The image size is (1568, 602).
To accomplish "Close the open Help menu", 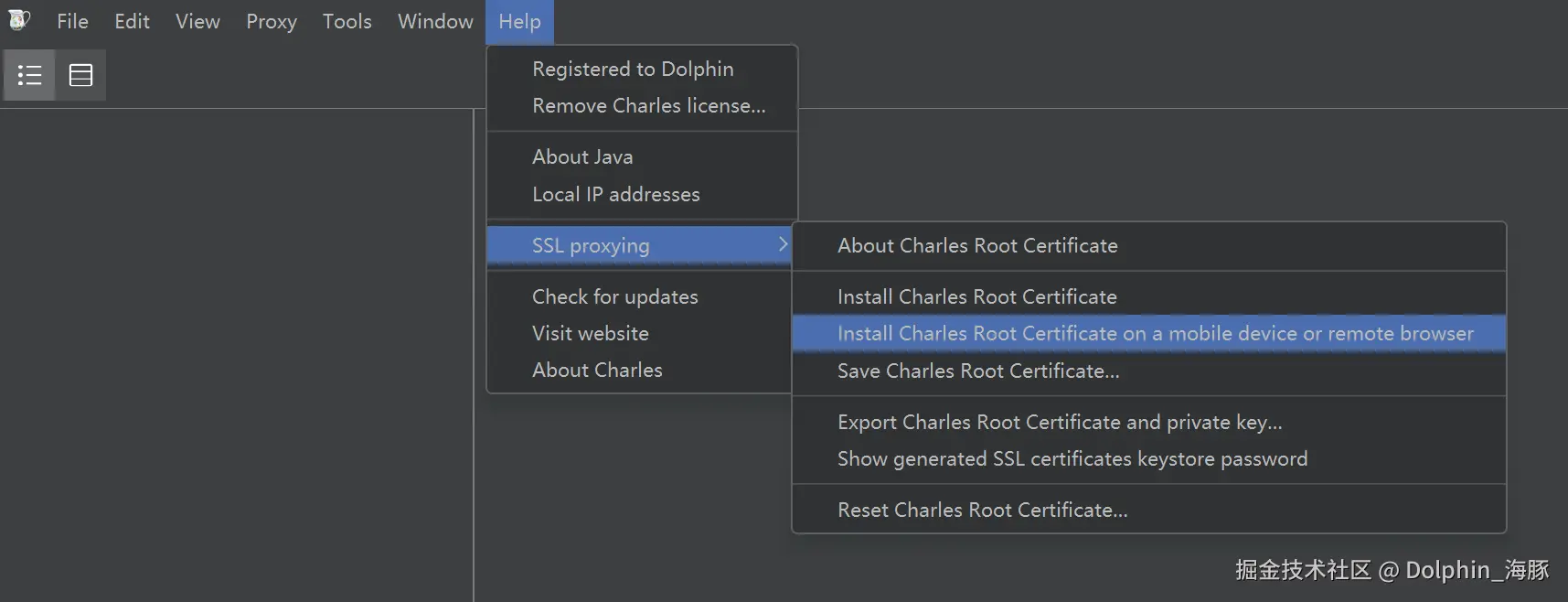I will click(x=519, y=21).
